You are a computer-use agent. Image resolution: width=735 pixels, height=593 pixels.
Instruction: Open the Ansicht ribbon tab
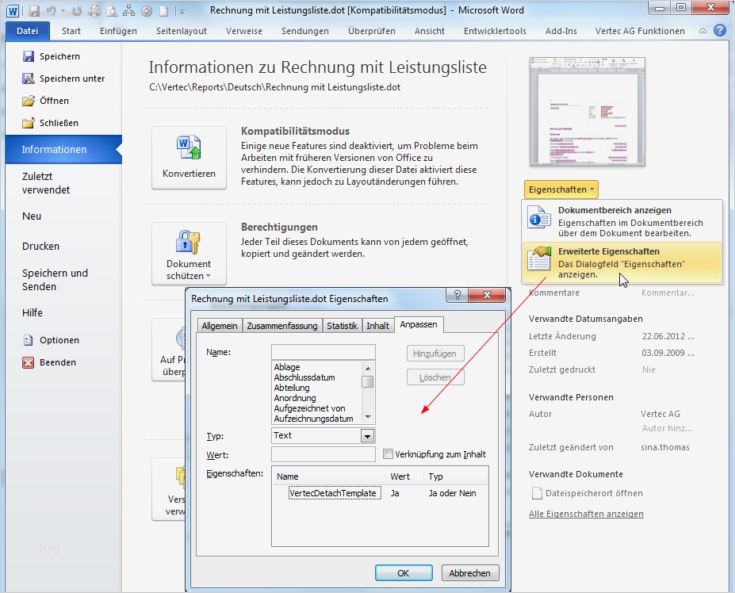[x=429, y=31]
